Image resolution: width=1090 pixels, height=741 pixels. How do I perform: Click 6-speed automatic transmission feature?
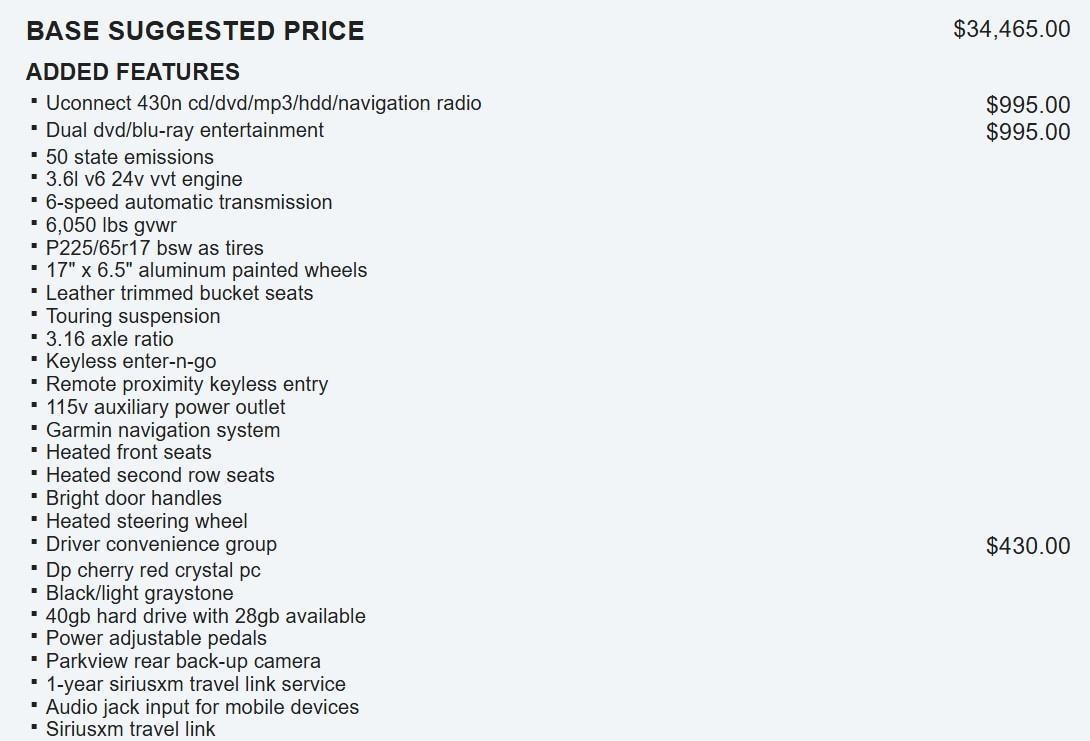coord(189,202)
